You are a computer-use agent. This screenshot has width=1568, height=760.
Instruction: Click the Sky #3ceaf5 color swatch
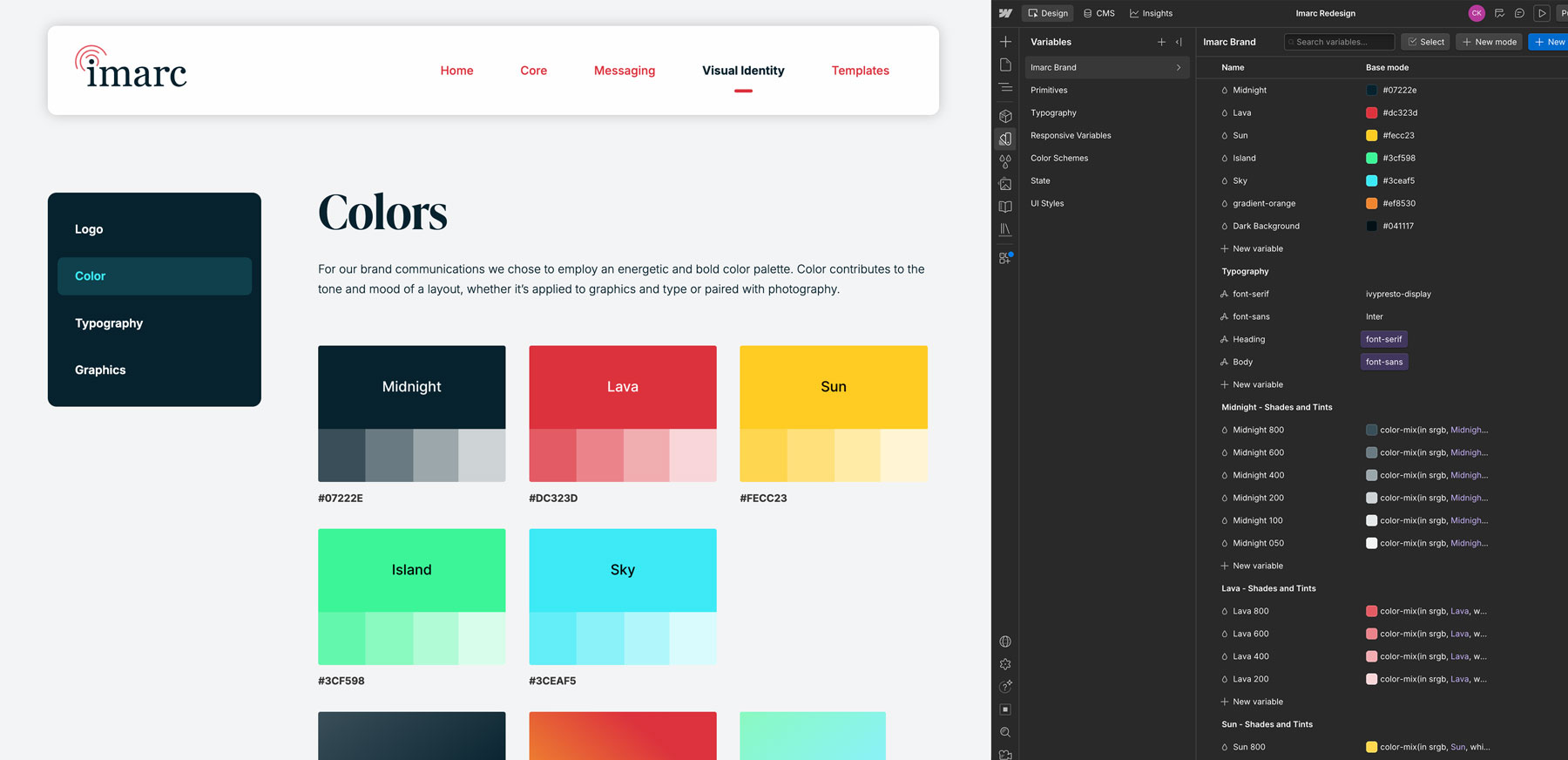pos(1371,180)
